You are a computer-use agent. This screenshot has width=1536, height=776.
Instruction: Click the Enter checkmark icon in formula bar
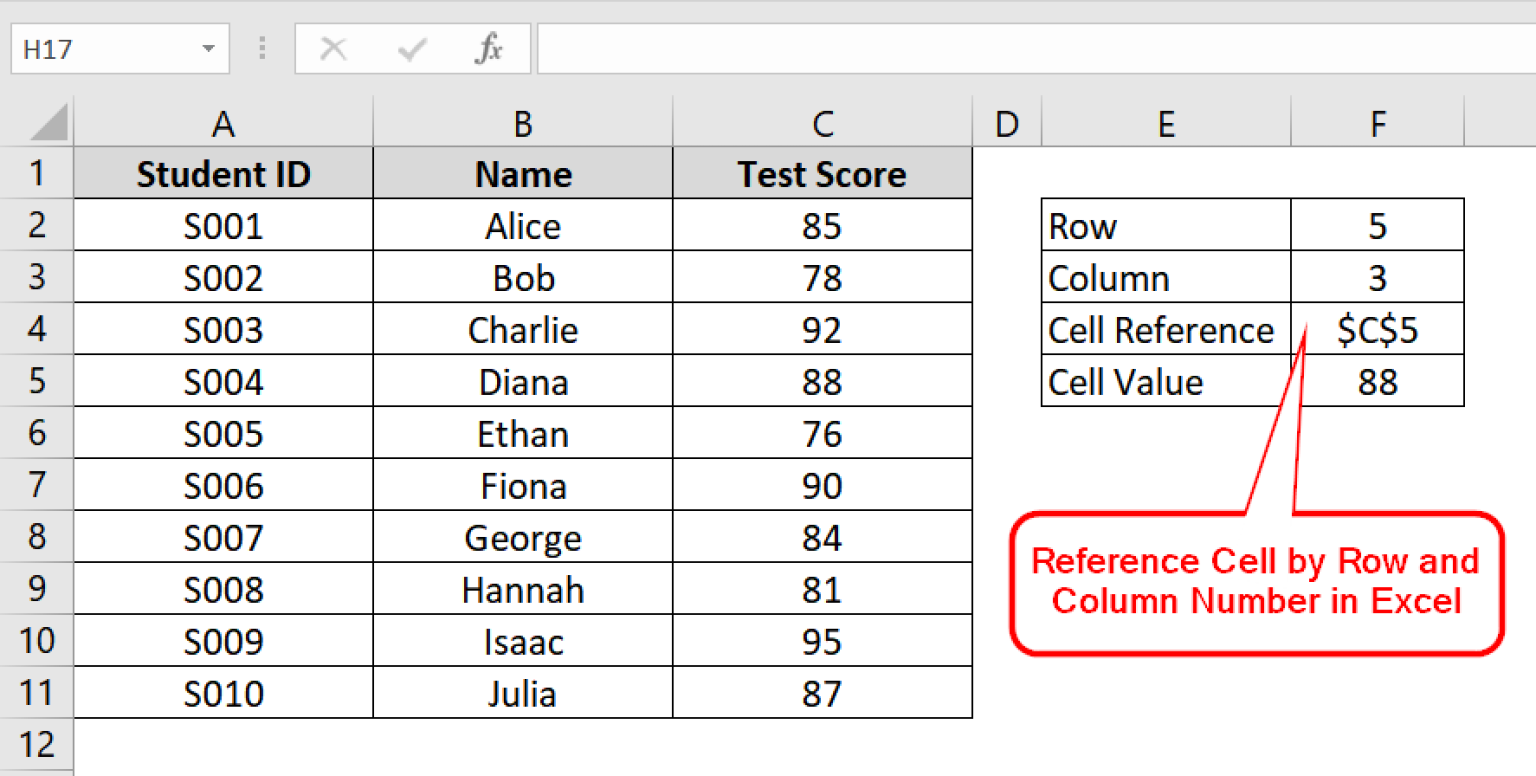coord(411,49)
